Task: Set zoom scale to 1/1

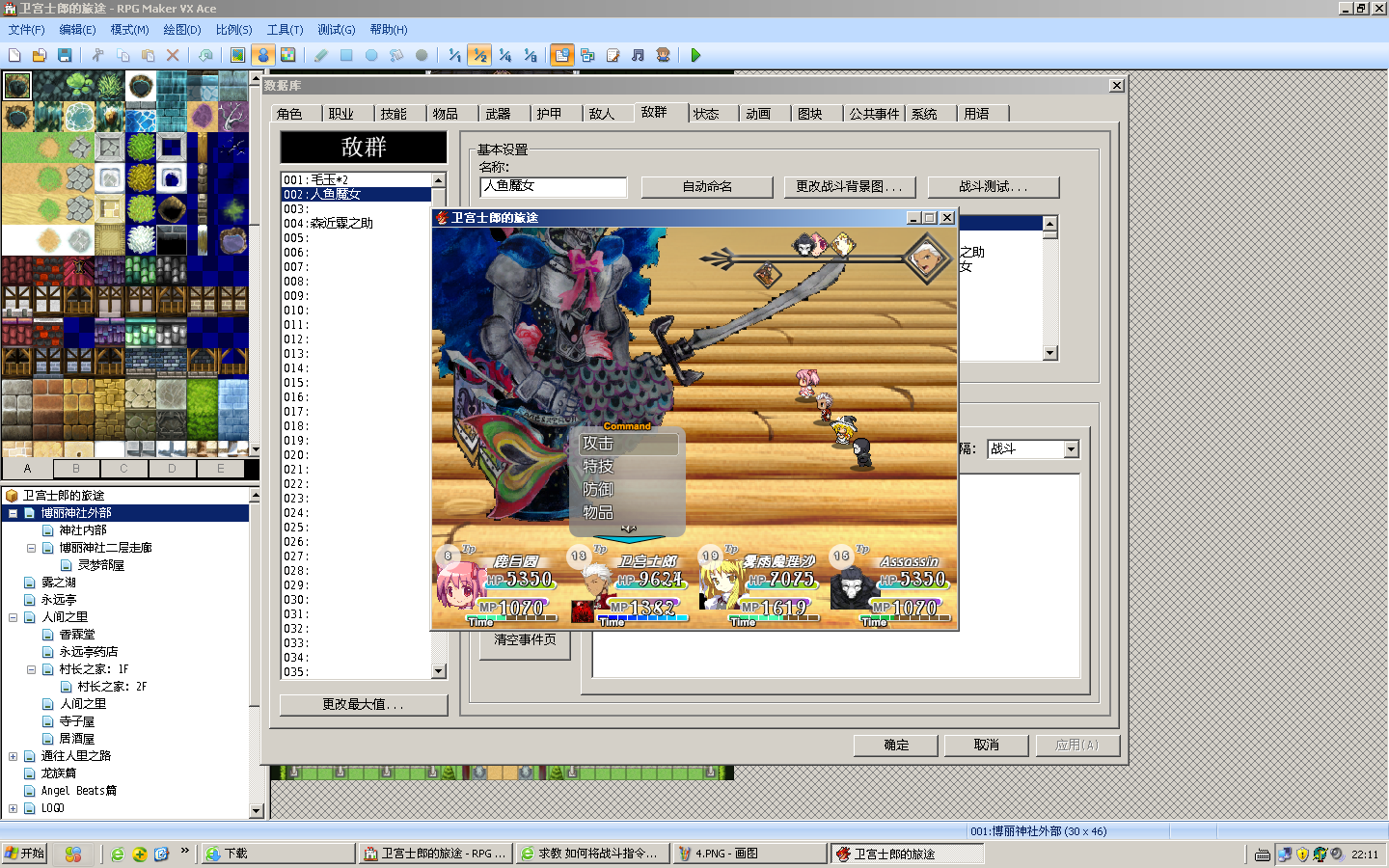Action: point(454,56)
